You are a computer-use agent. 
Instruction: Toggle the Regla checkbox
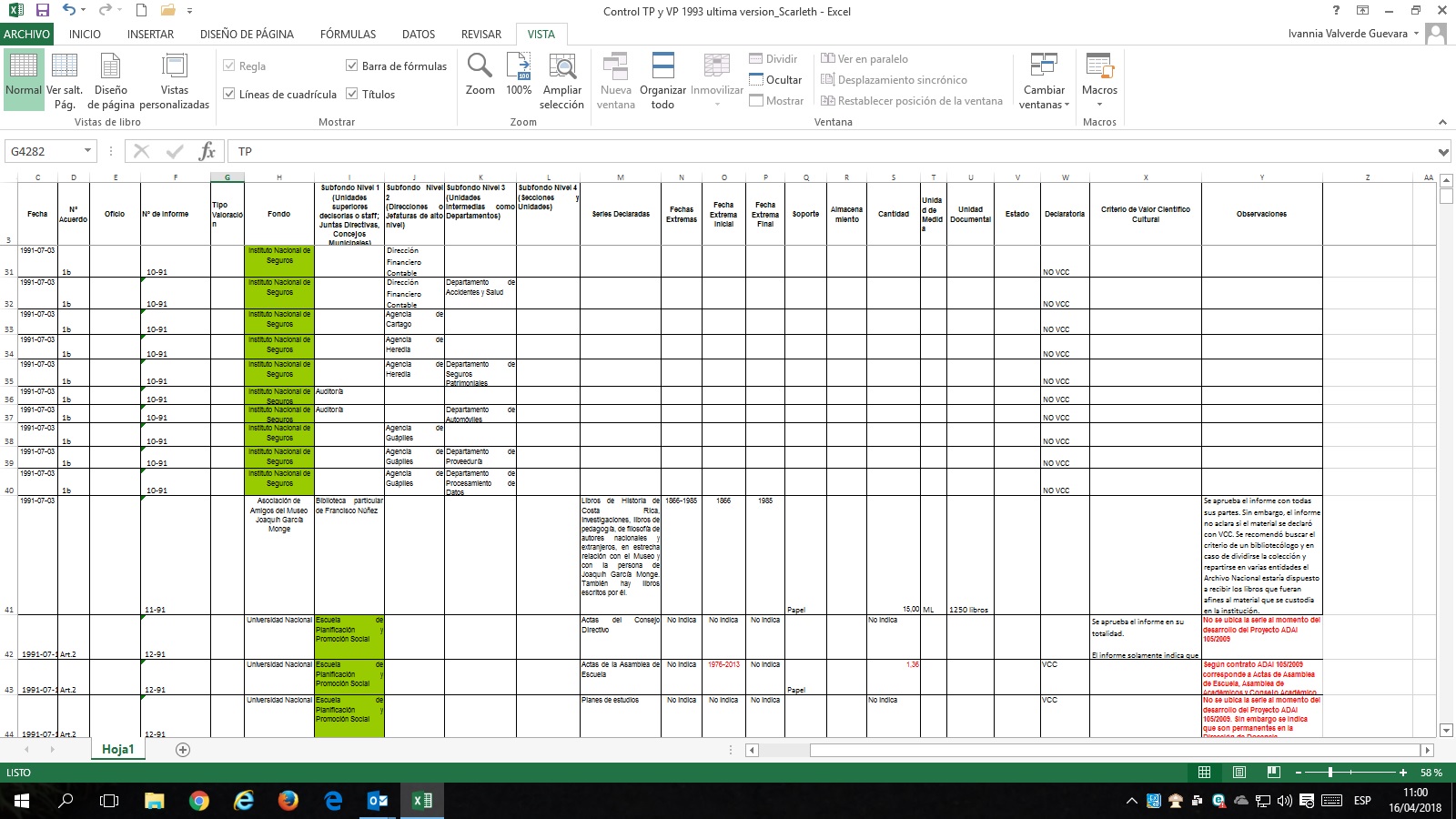(x=229, y=66)
